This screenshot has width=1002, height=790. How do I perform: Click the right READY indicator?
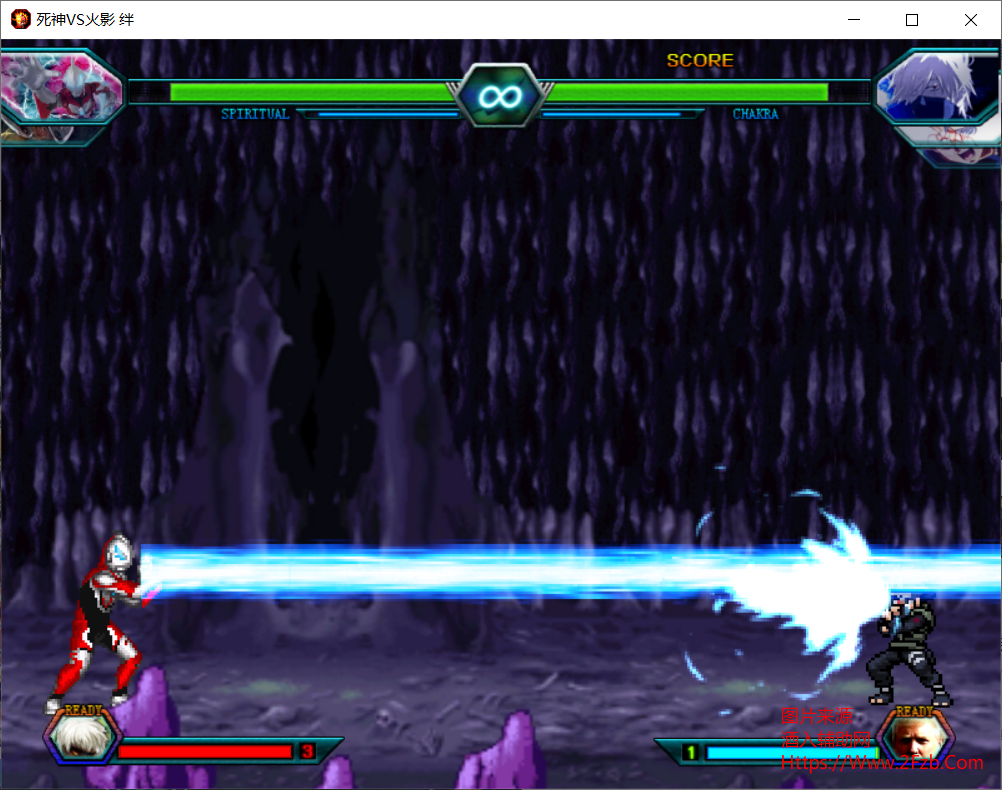click(914, 711)
